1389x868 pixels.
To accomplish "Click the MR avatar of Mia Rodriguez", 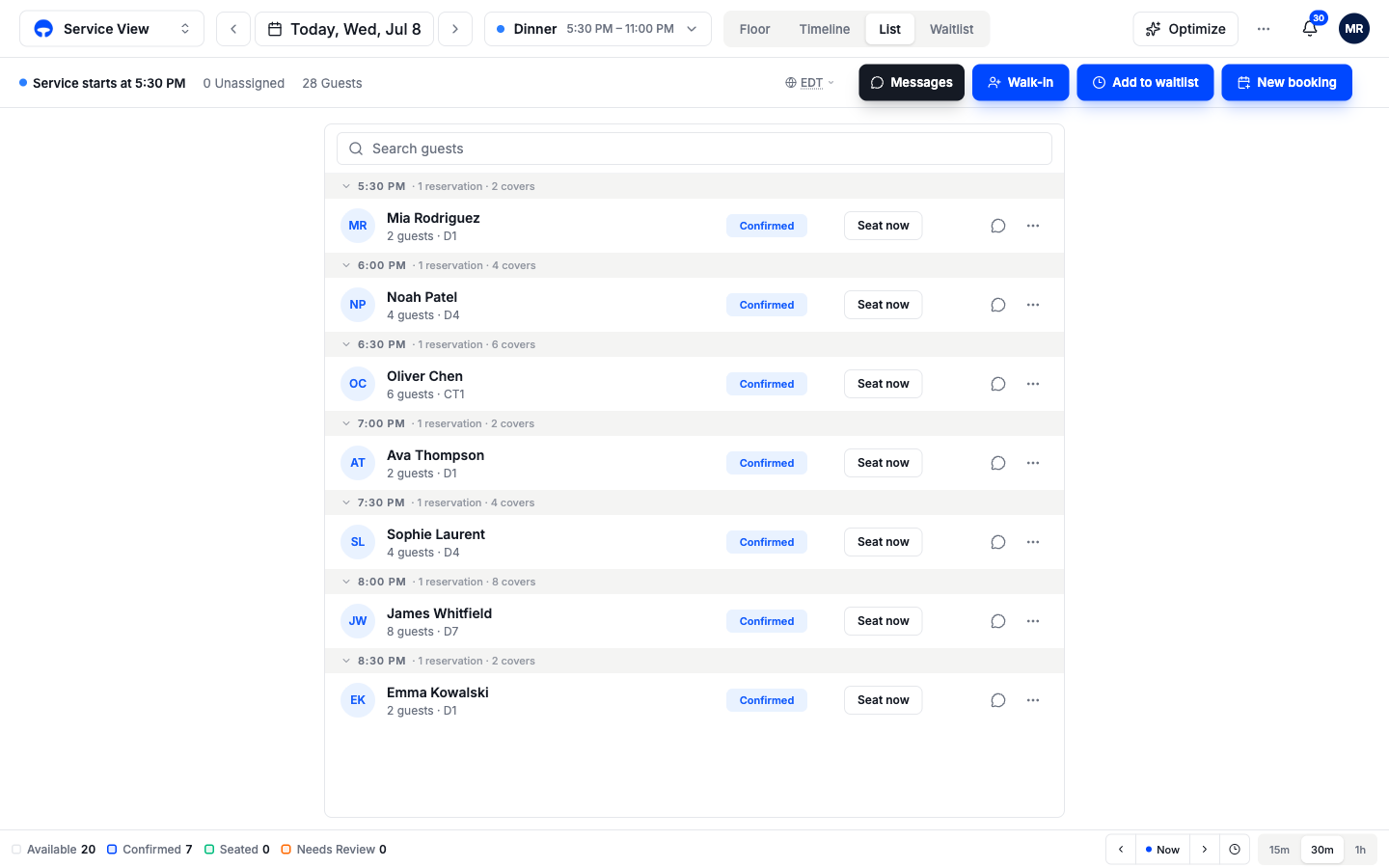I will click(358, 226).
